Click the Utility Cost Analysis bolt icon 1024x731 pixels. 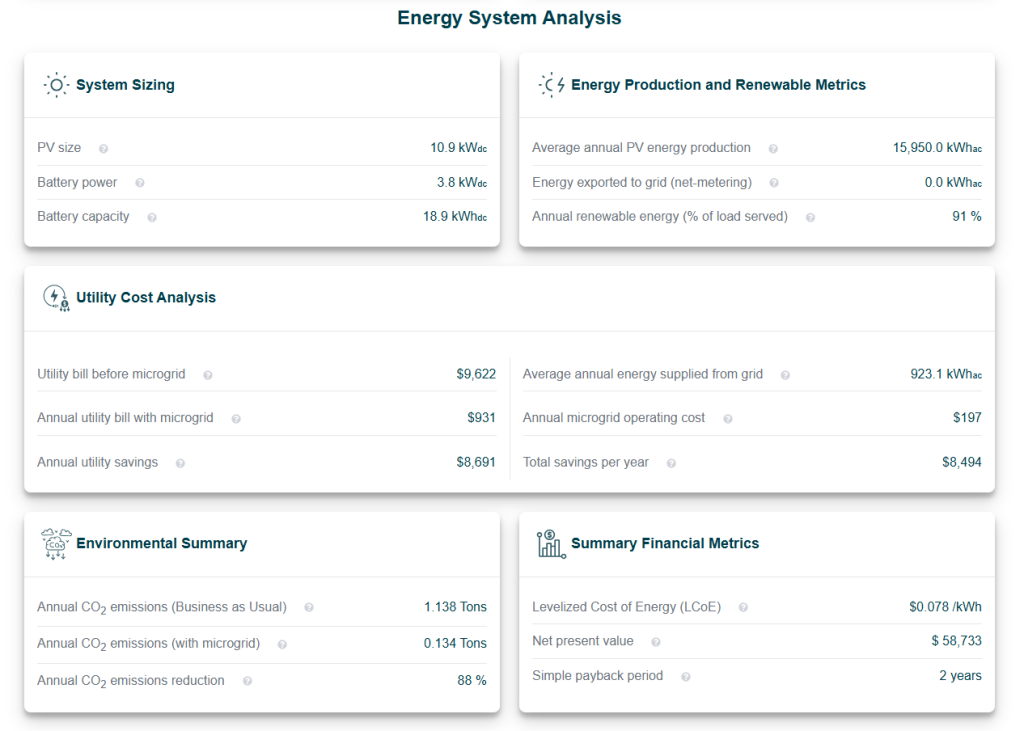pos(56,298)
